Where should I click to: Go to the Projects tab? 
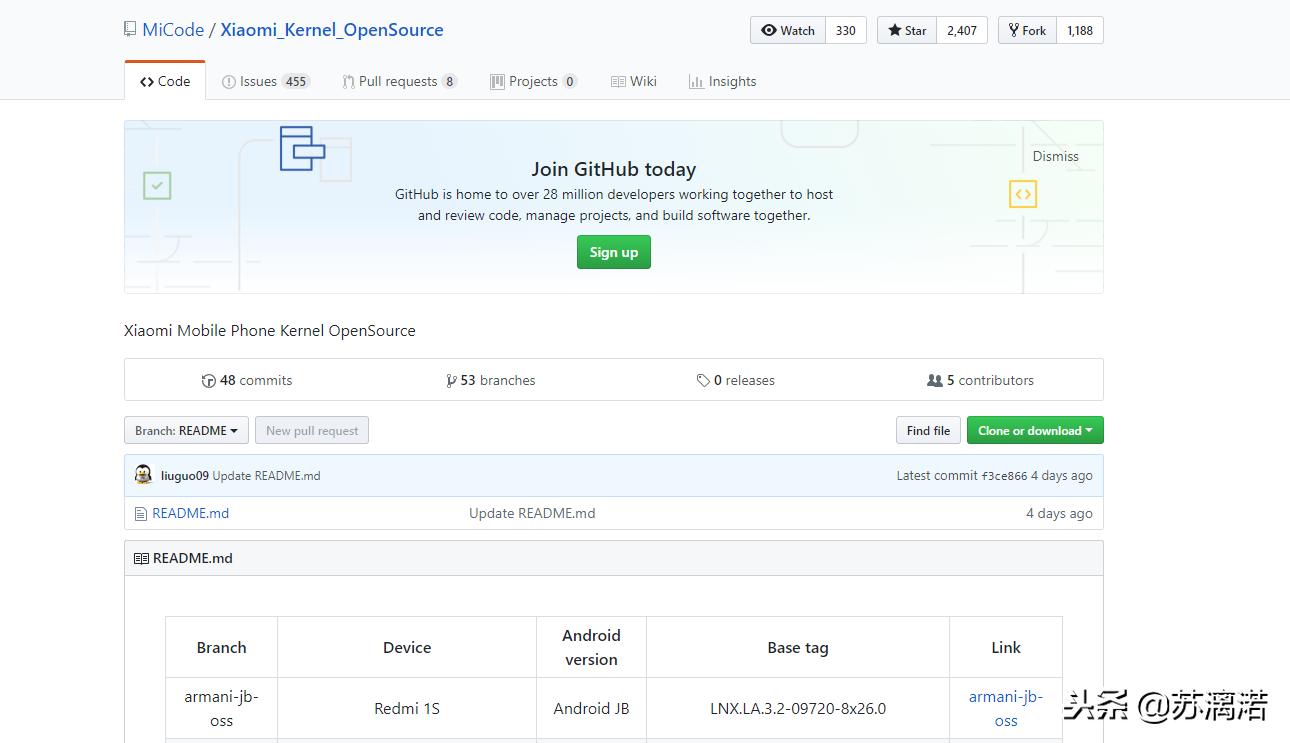pyautogui.click(x=533, y=81)
